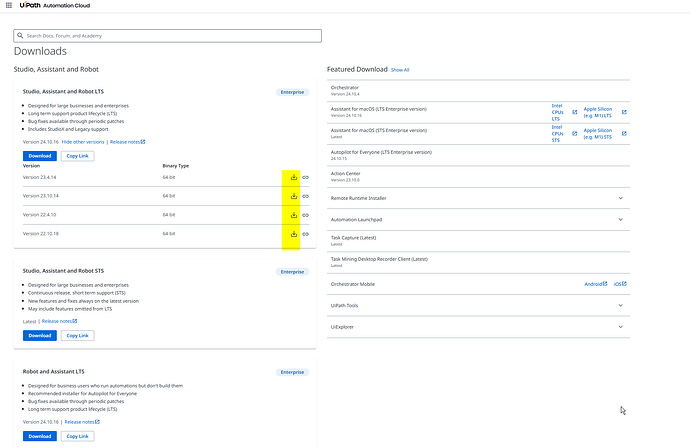Download Robot and Assistant LTS
The height and width of the screenshot is (447, 690).
coord(40,436)
